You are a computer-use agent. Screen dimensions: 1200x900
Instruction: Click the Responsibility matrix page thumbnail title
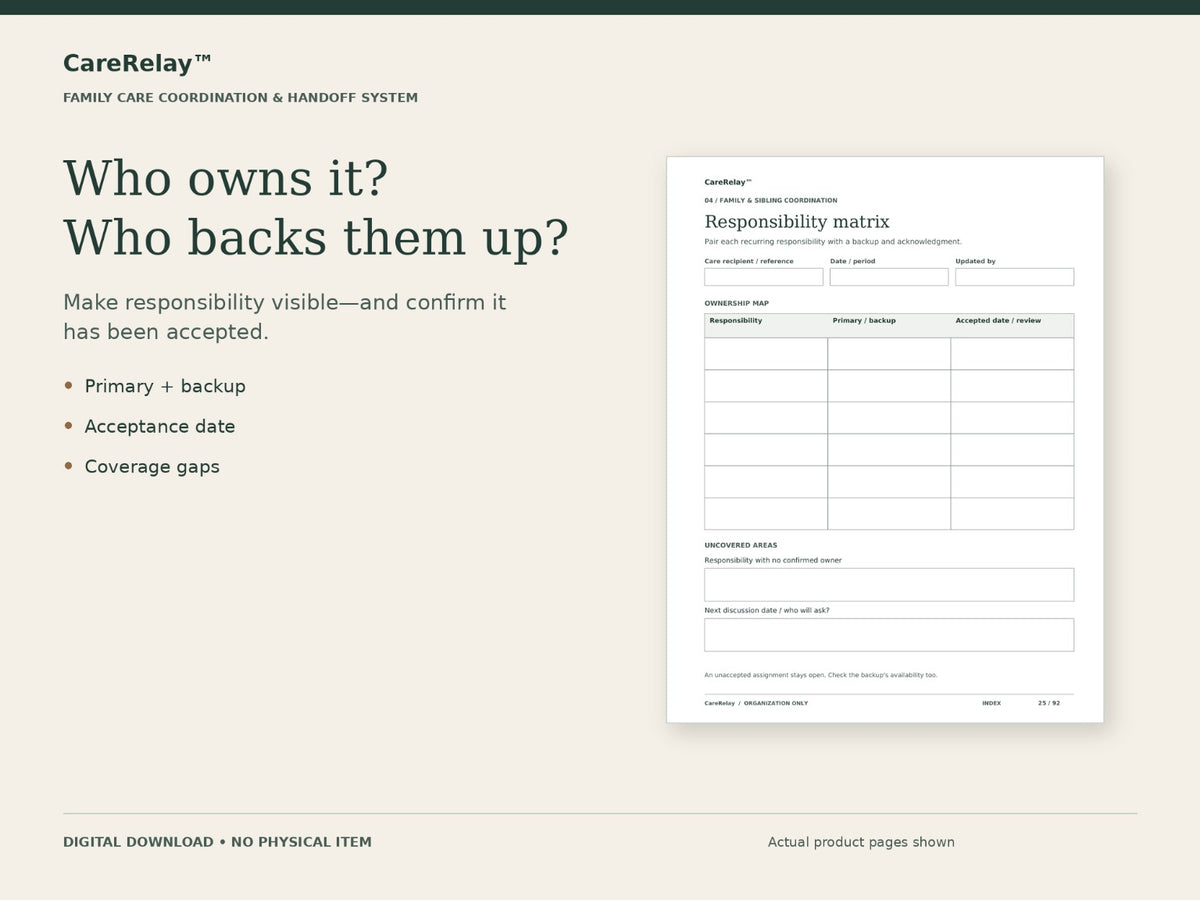pyautogui.click(x=797, y=222)
